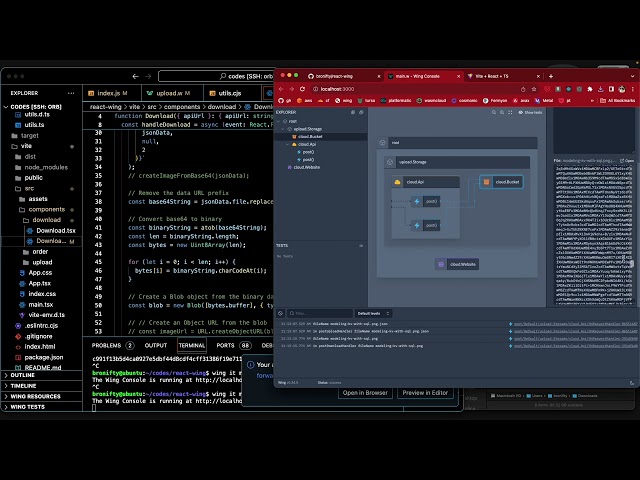Screen dimensions: 640x480
Task: Click the Preview in Editor button
Action: pyautogui.click(x=426, y=393)
